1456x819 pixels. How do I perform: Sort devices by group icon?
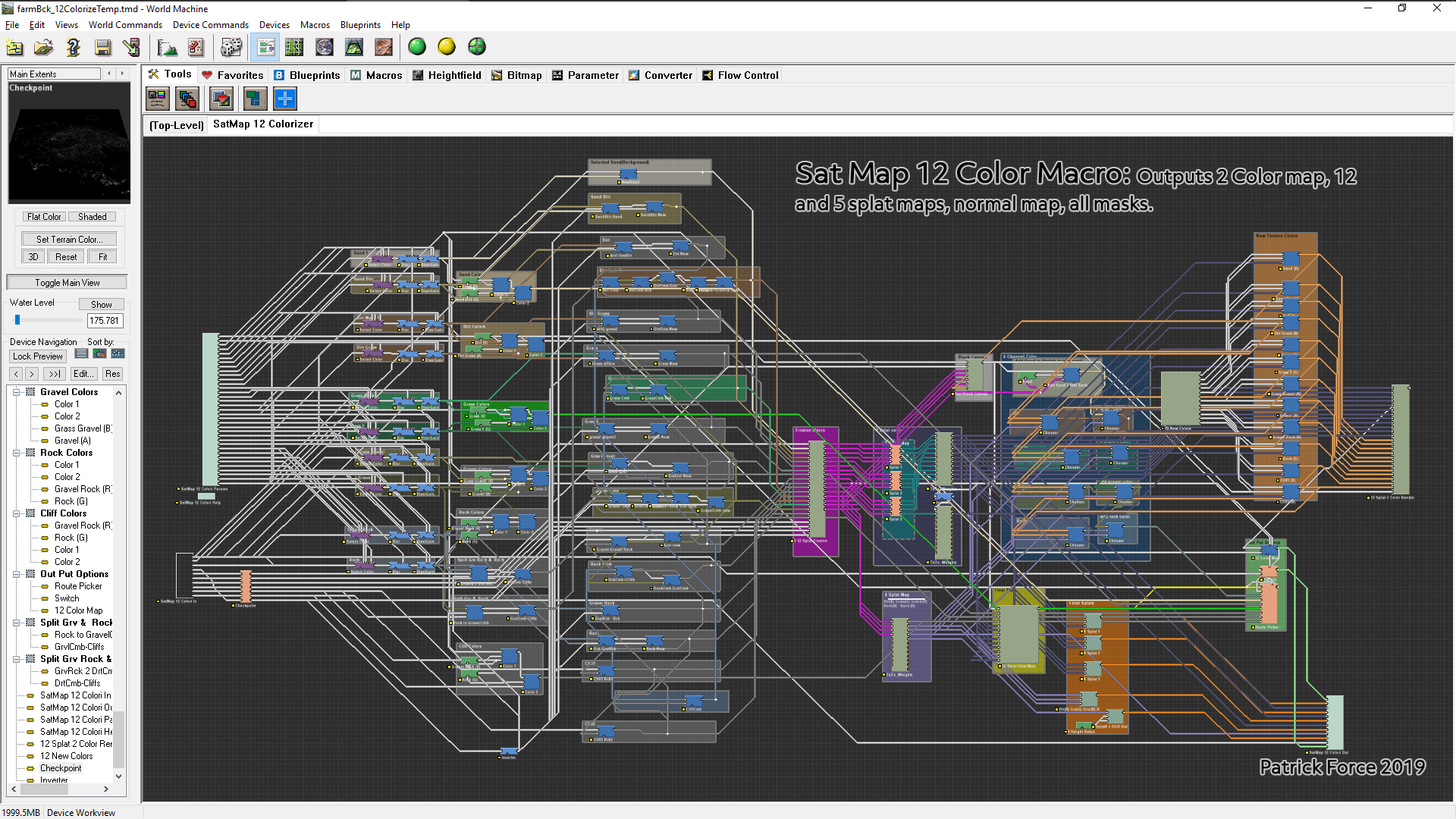tap(99, 354)
